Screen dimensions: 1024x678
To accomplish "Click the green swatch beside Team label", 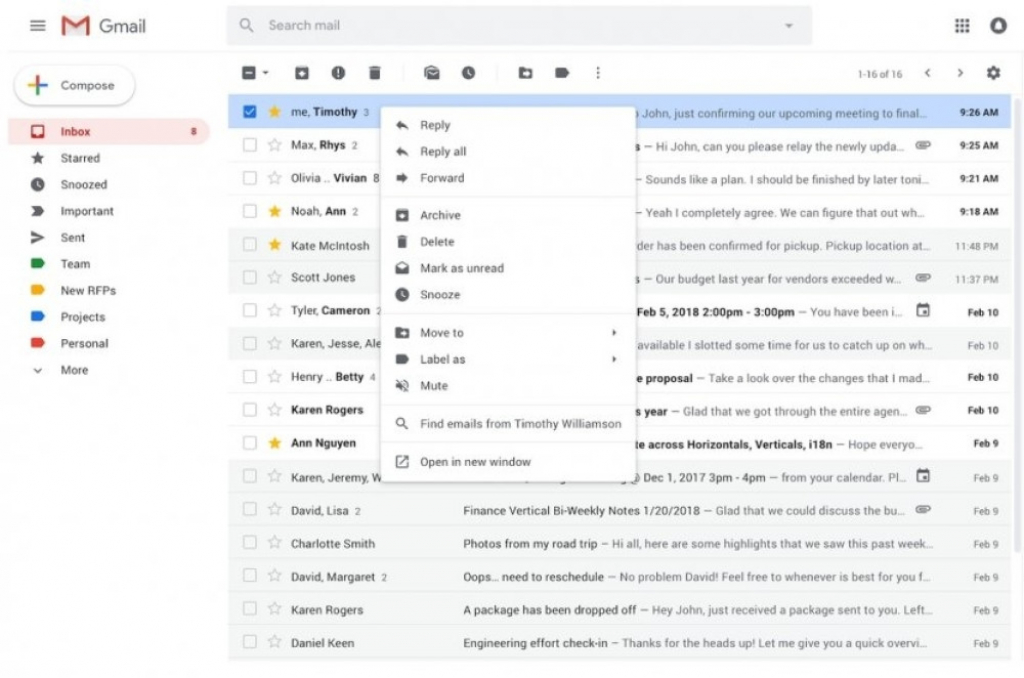I will point(37,263).
